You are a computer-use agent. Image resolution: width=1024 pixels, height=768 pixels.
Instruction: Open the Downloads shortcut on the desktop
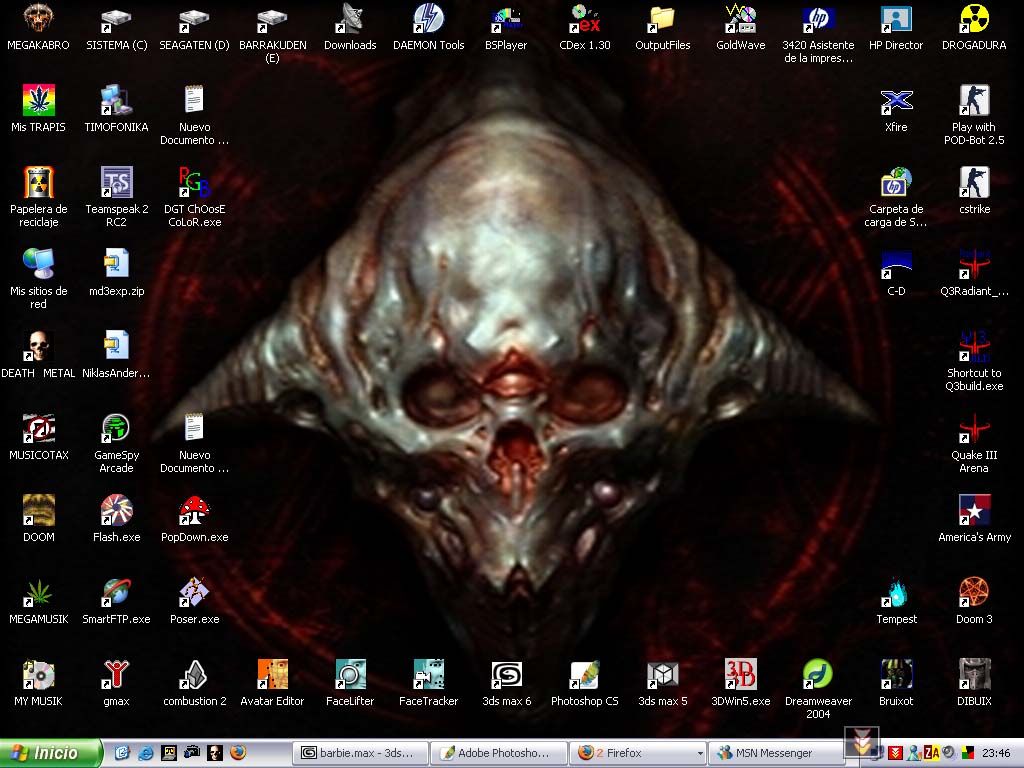pyautogui.click(x=350, y=18)
